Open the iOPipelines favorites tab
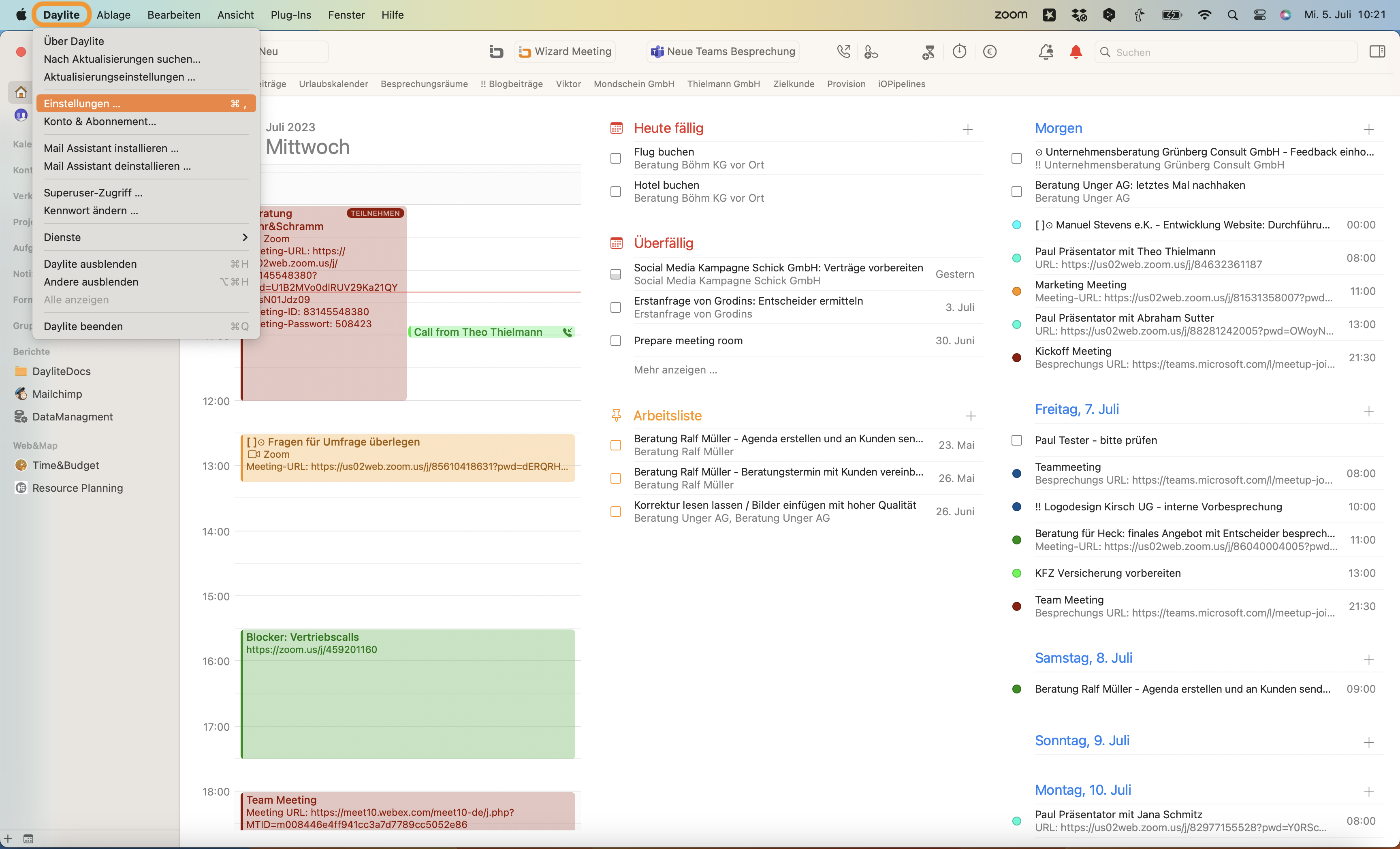The image size is (1400, 849). (x=901, y=83)
